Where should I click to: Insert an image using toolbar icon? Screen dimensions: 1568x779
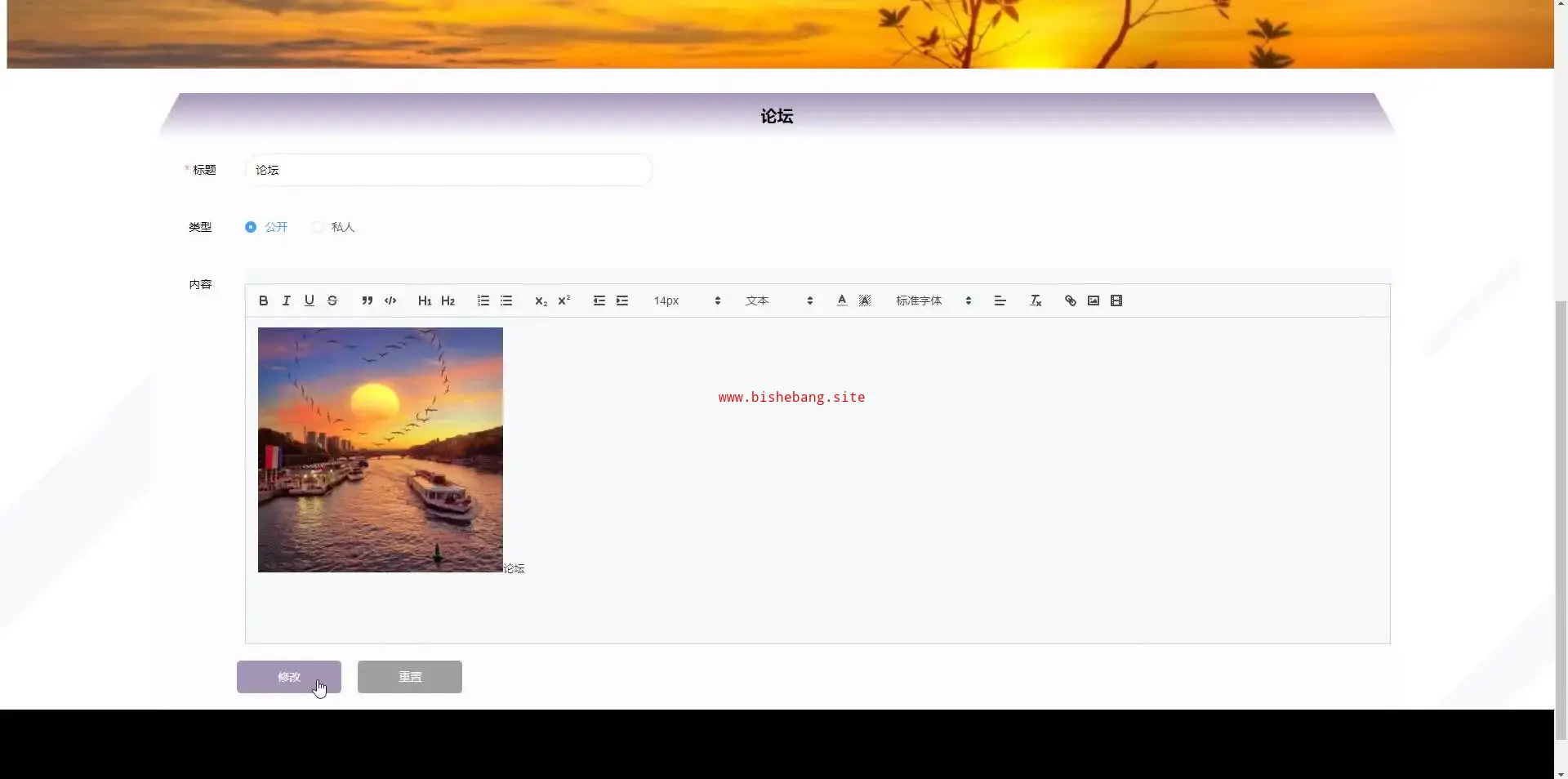click(1093, 300)
